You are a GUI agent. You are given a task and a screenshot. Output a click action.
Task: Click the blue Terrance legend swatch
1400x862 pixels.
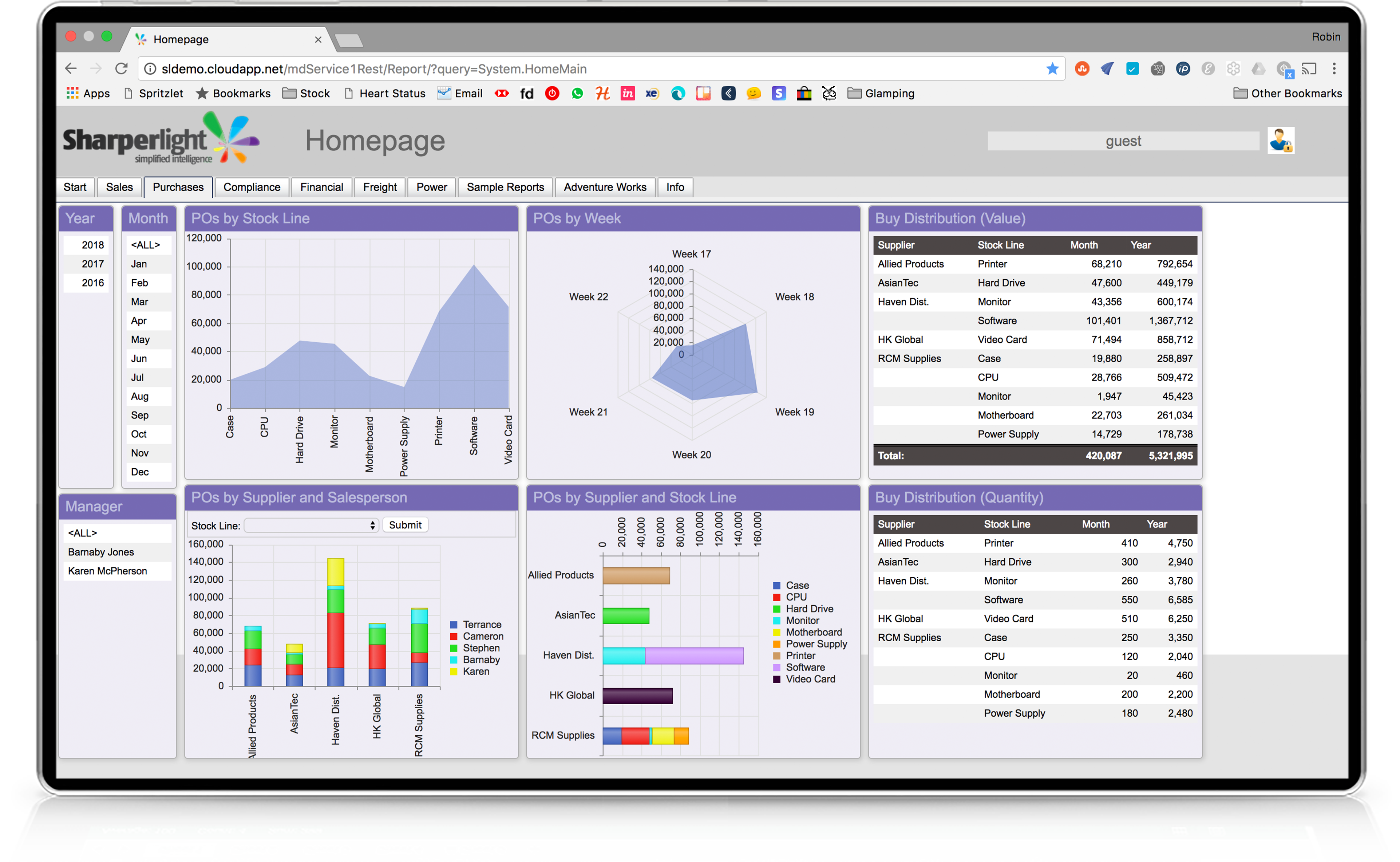454,625
